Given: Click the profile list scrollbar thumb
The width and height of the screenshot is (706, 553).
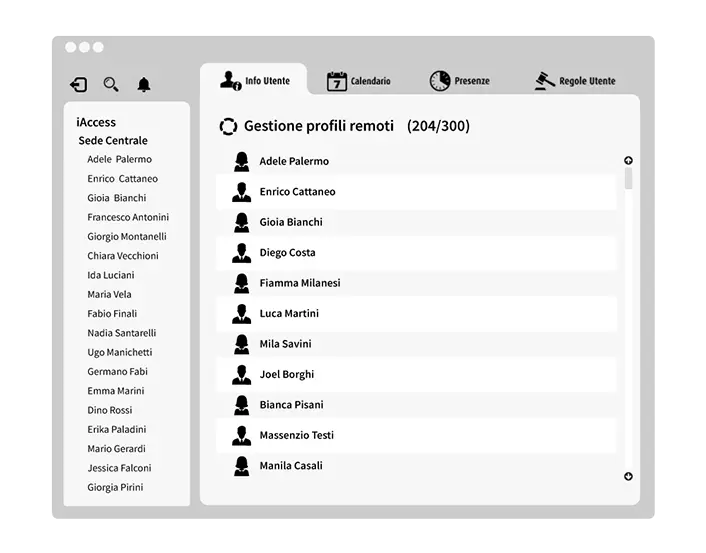Looking at the screenshot, I should 629,178.
